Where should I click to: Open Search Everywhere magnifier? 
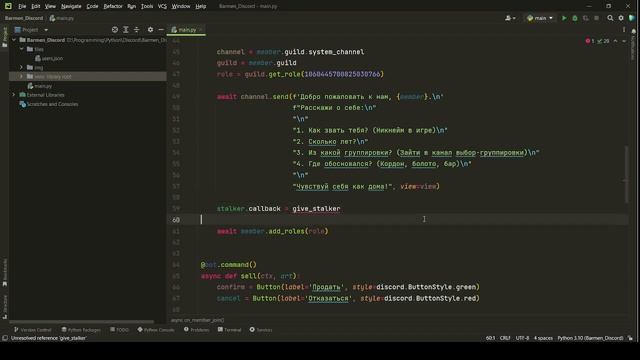pyautogui.click(x=610, y=18)
